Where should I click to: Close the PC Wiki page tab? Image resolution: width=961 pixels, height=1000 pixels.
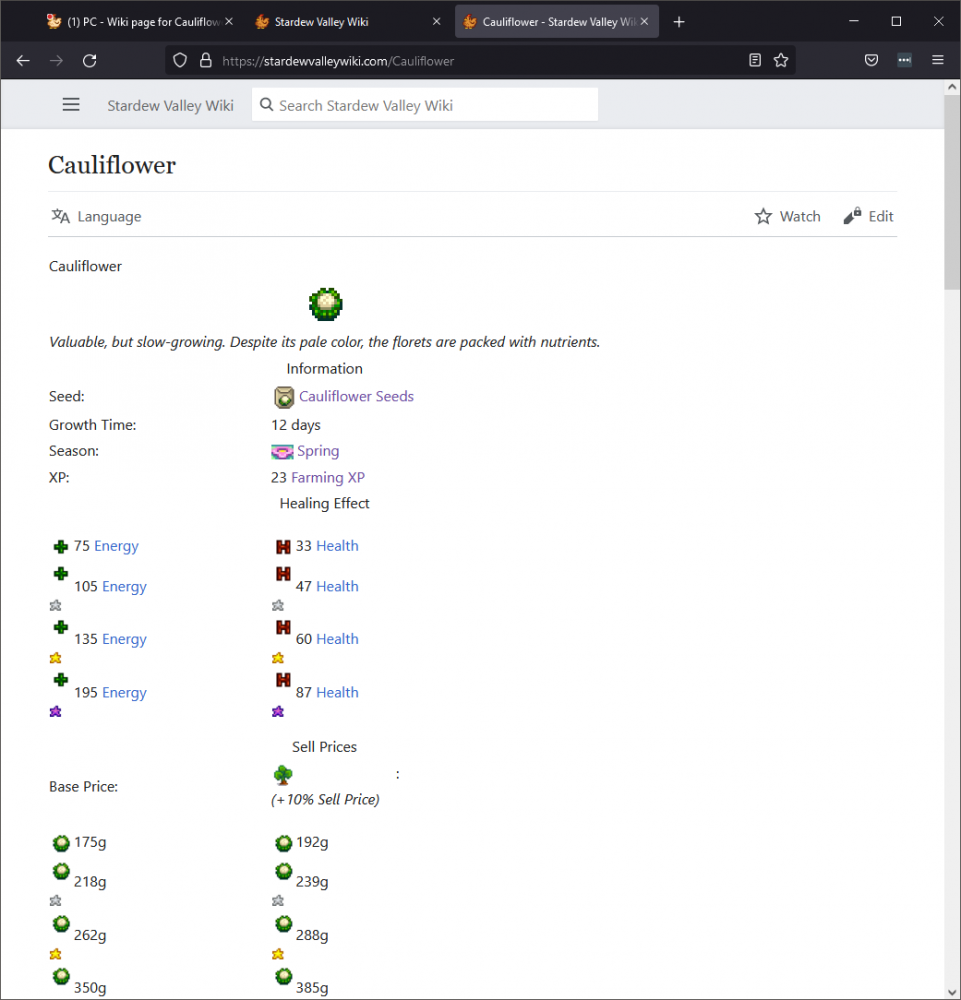[229, 22]
